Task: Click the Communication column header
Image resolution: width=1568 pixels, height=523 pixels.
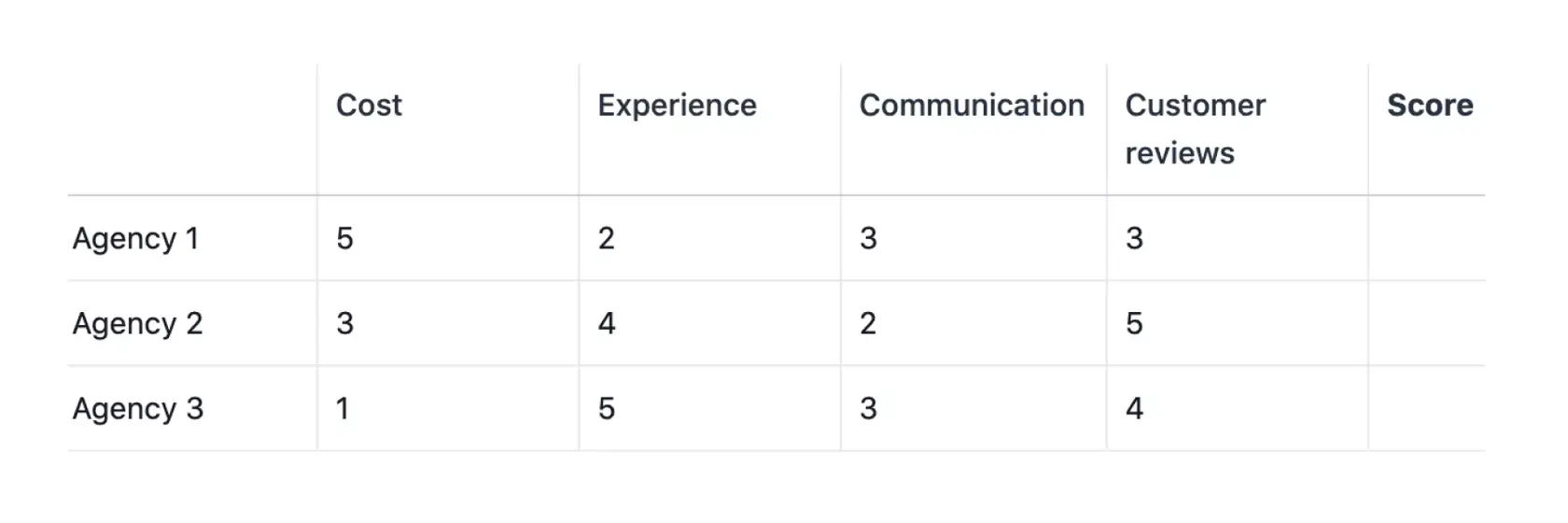Action: pos(972,106)
